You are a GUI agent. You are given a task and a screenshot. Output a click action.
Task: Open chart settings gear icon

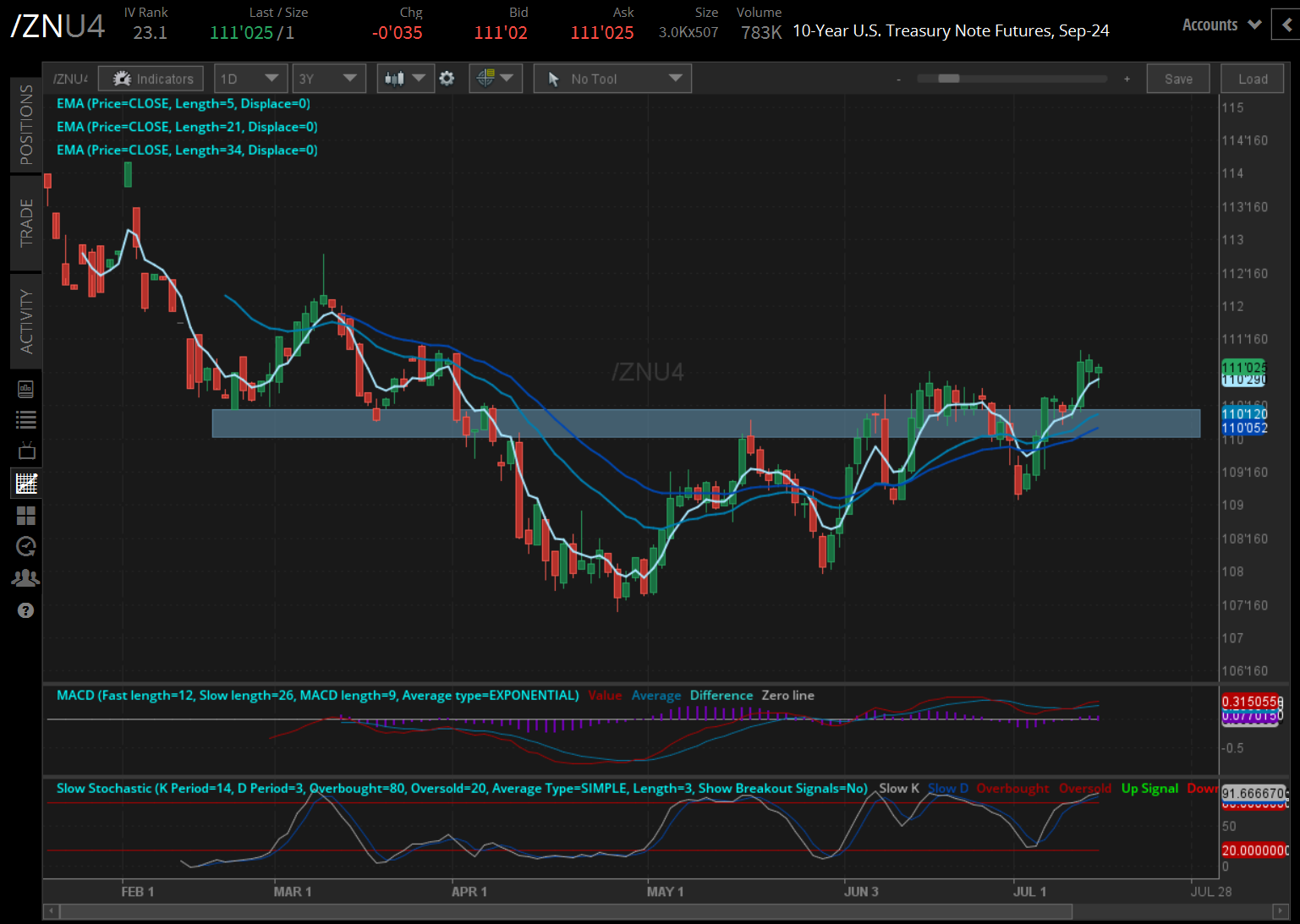(x=447, y=79)
